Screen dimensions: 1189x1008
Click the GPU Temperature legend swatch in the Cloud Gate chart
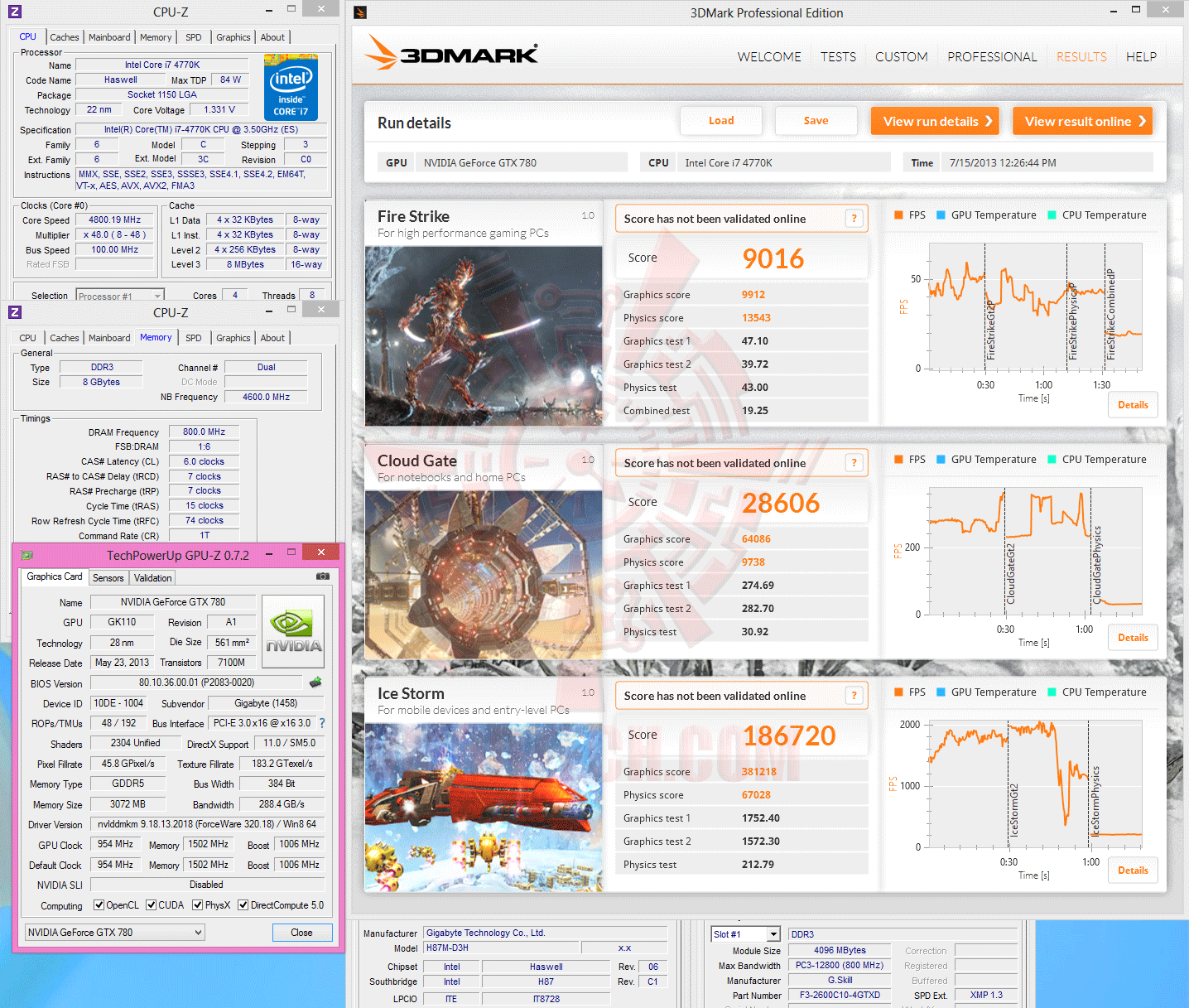[x=941, y=460]
